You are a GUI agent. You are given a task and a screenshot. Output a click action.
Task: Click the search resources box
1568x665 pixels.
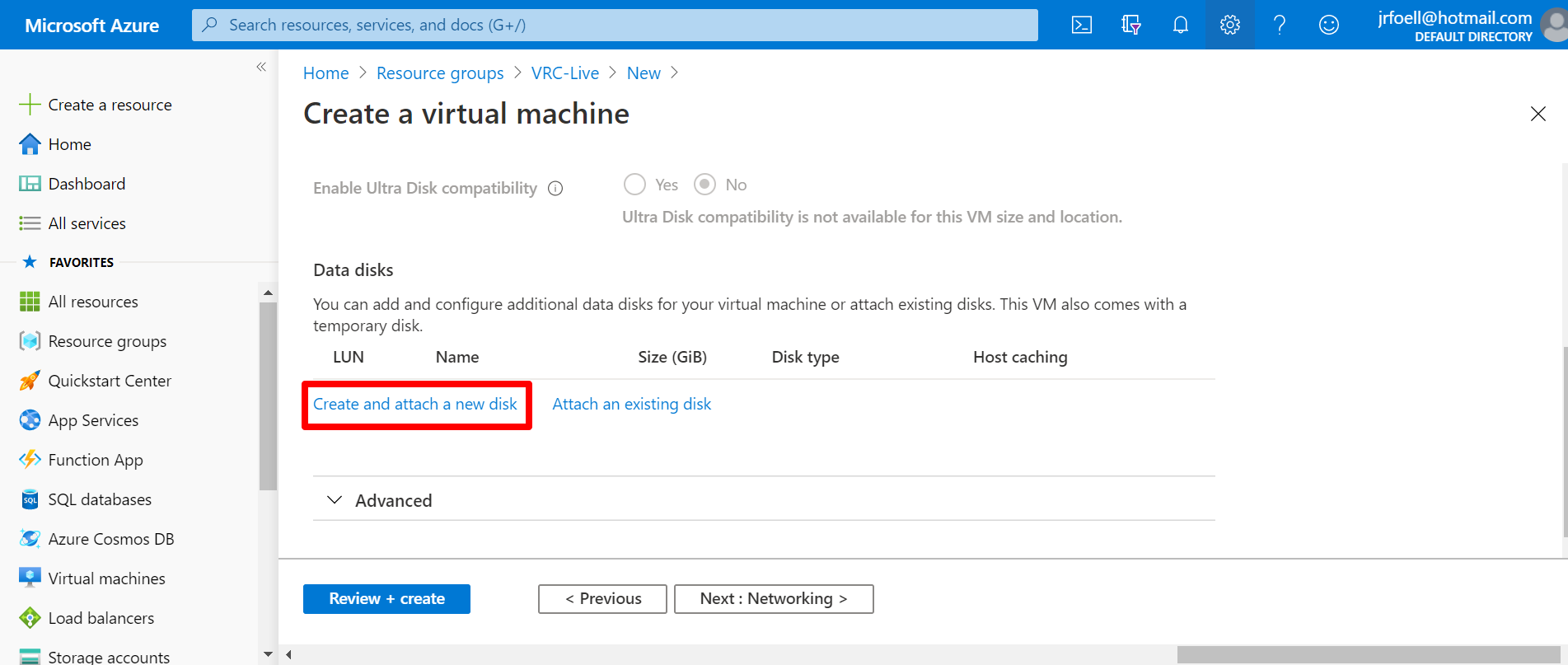pyautogui.click(x=615, y=25)
